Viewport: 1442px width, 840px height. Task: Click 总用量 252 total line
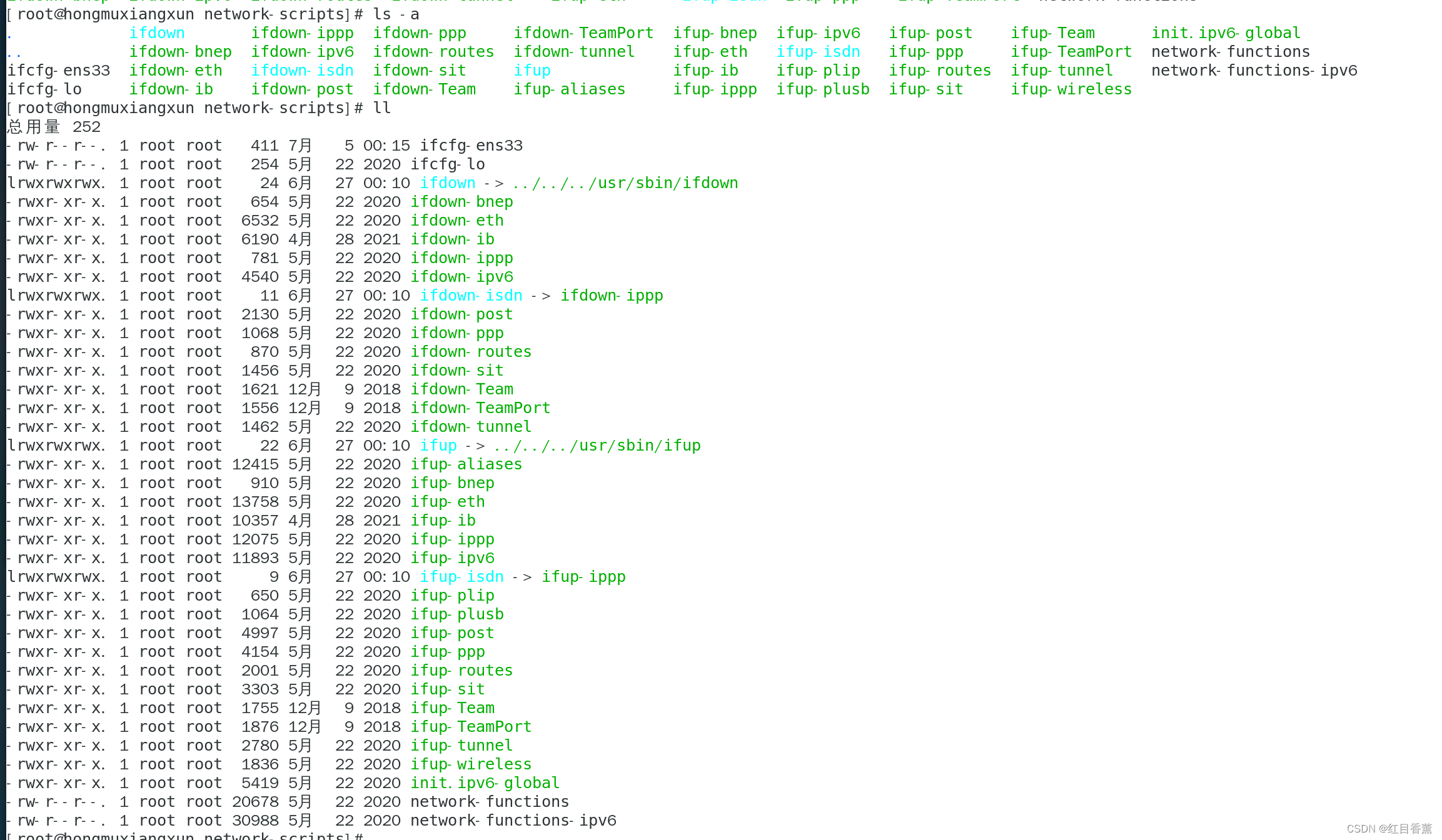click(x=54, y=127)
